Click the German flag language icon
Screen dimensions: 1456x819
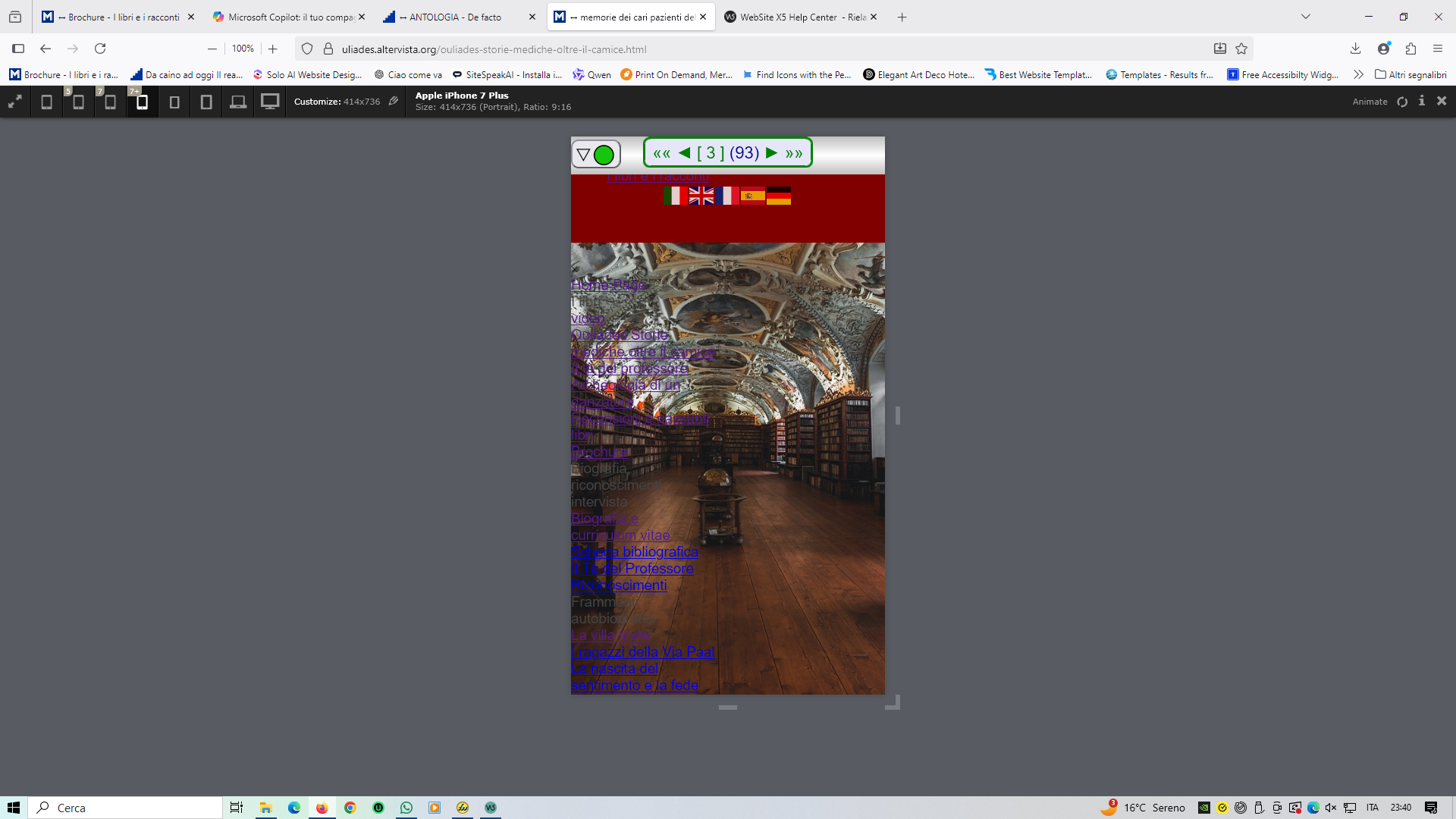779,196
